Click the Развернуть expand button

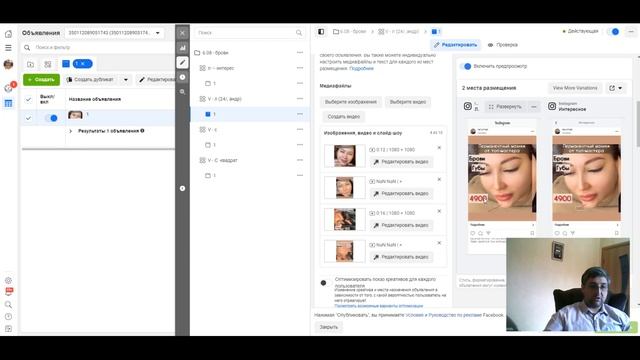[x=505, y=107]
